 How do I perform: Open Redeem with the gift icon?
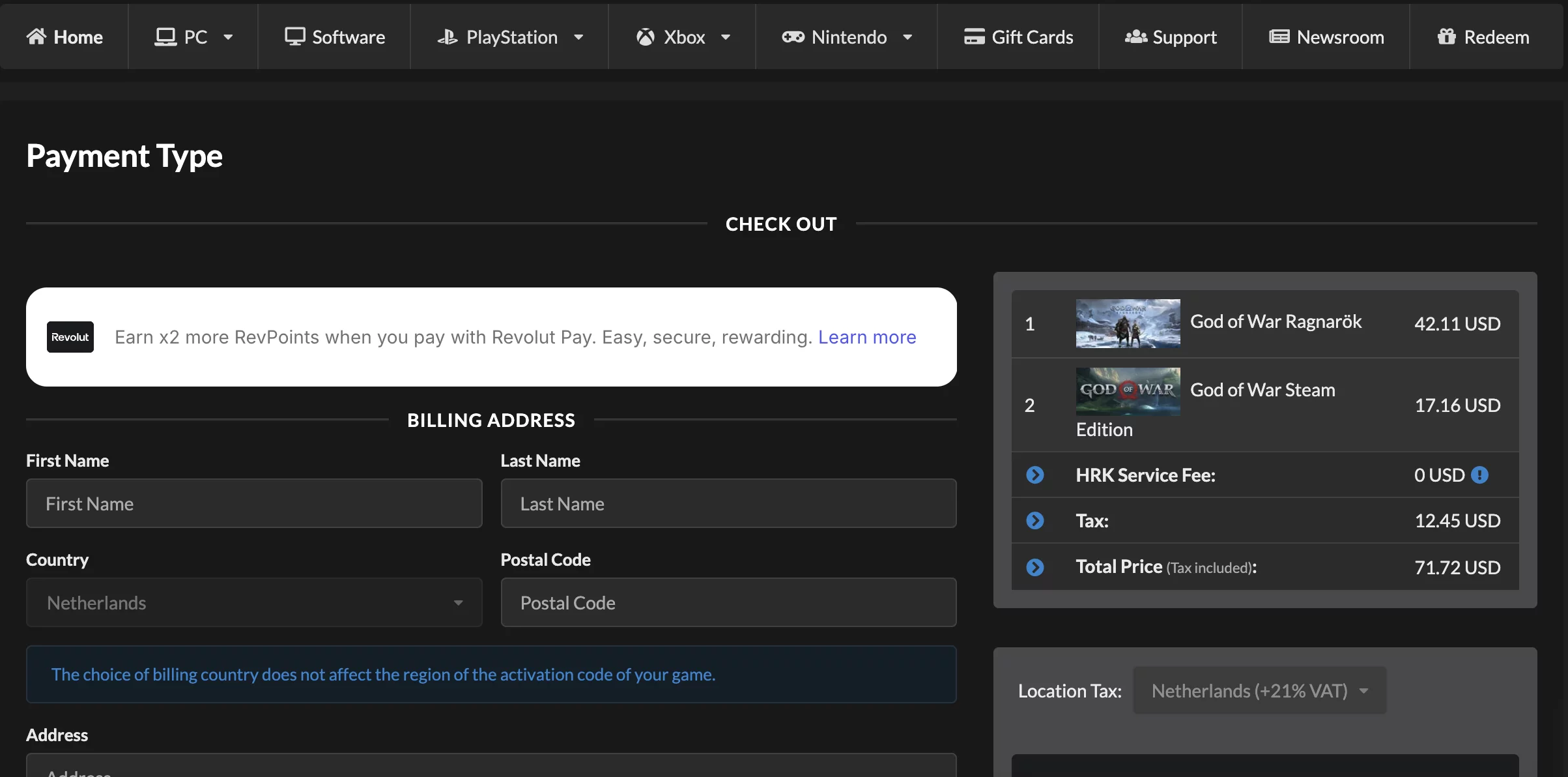1446,37
